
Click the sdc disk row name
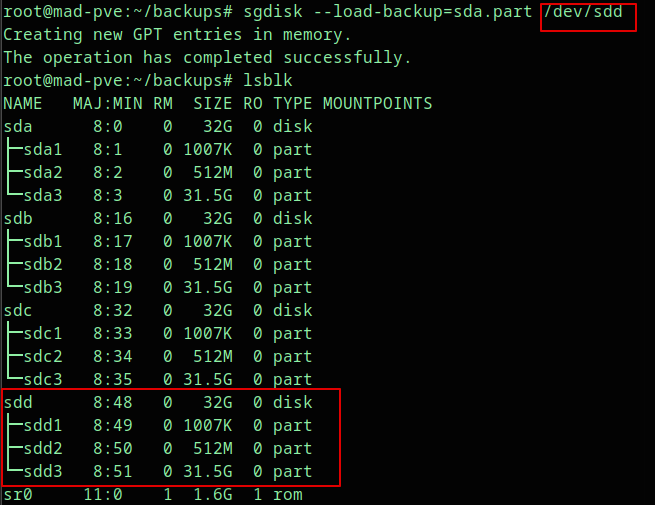pyautogui.click(x=18, y=310)
